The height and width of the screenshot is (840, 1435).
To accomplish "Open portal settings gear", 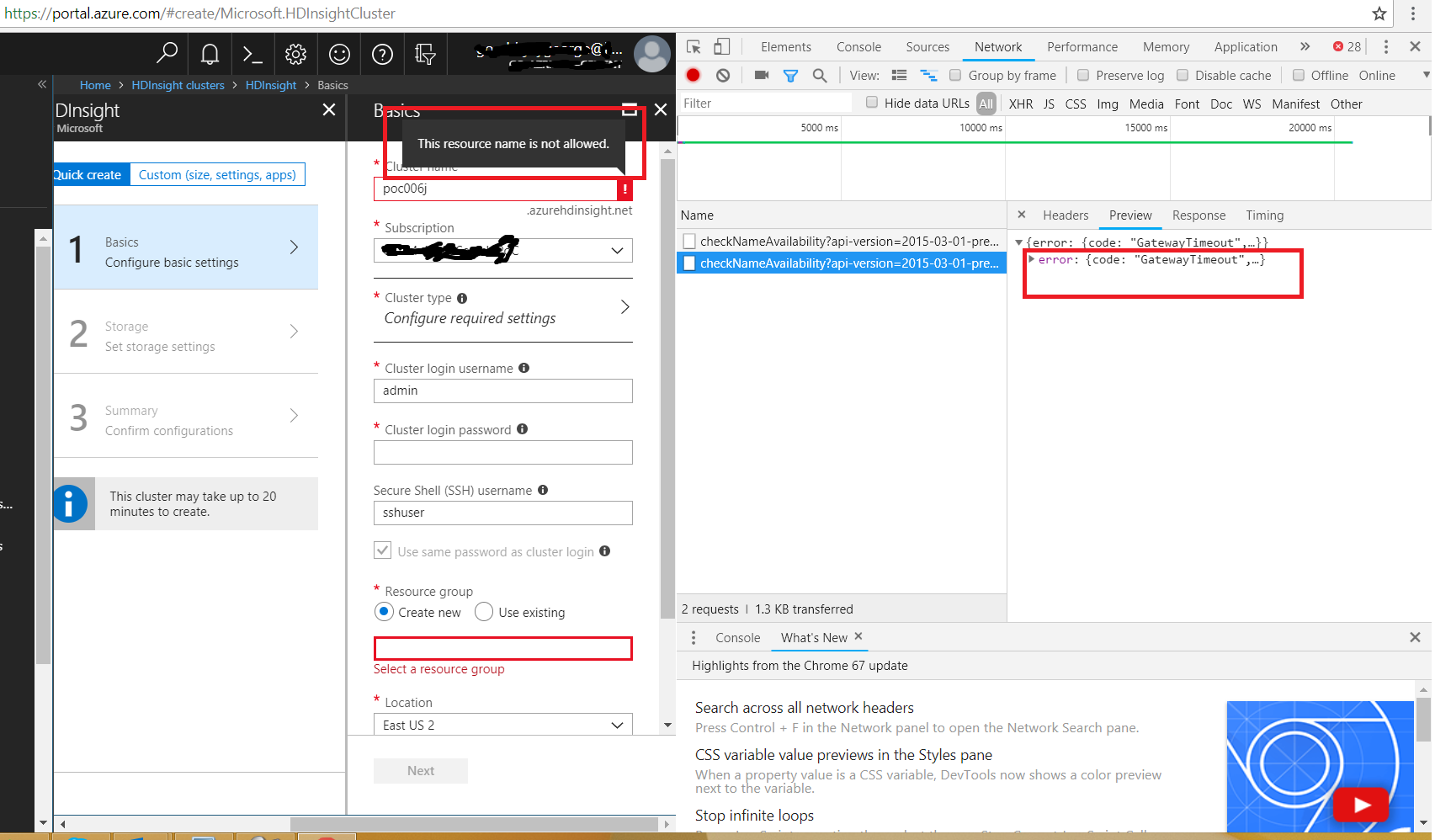I will pos(295,55).
